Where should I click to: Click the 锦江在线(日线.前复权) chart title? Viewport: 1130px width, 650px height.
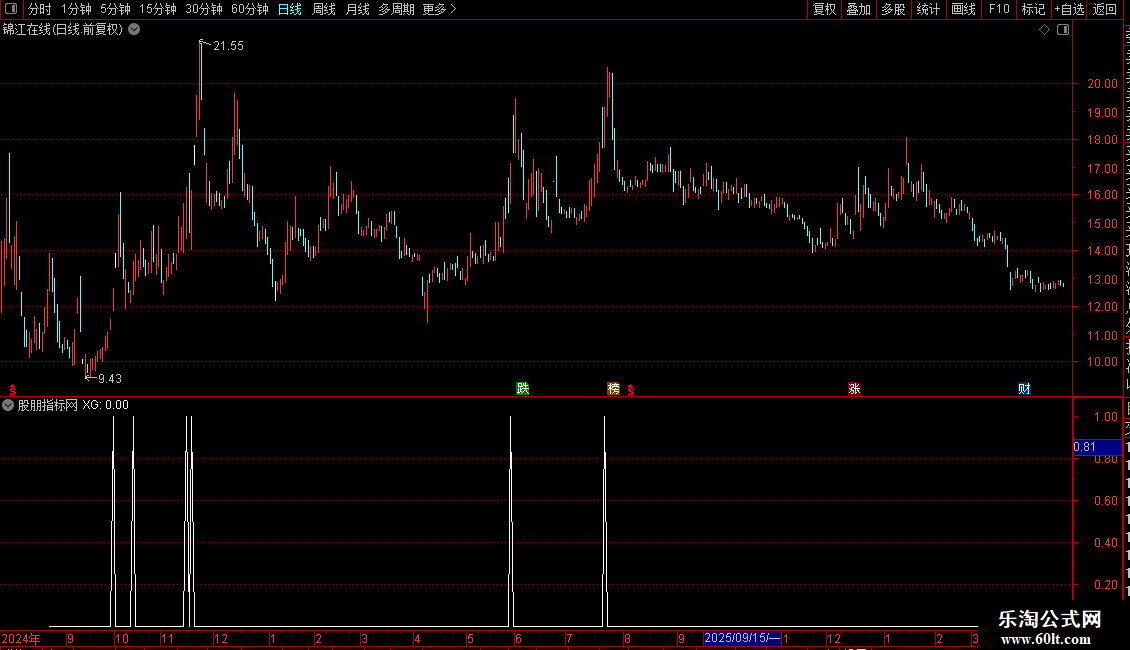click(x=63, y=30)
